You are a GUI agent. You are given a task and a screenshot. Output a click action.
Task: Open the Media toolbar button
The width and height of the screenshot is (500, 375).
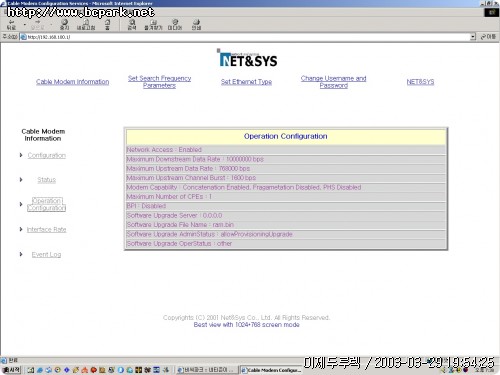(175, 24)
